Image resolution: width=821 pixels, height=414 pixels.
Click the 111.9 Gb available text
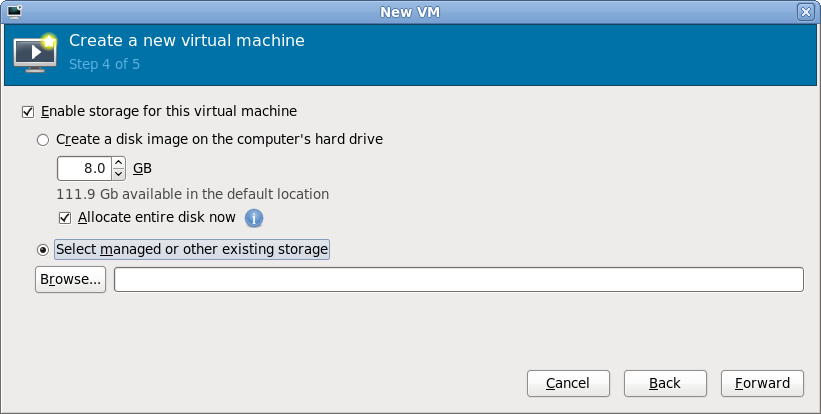(193, 194)
